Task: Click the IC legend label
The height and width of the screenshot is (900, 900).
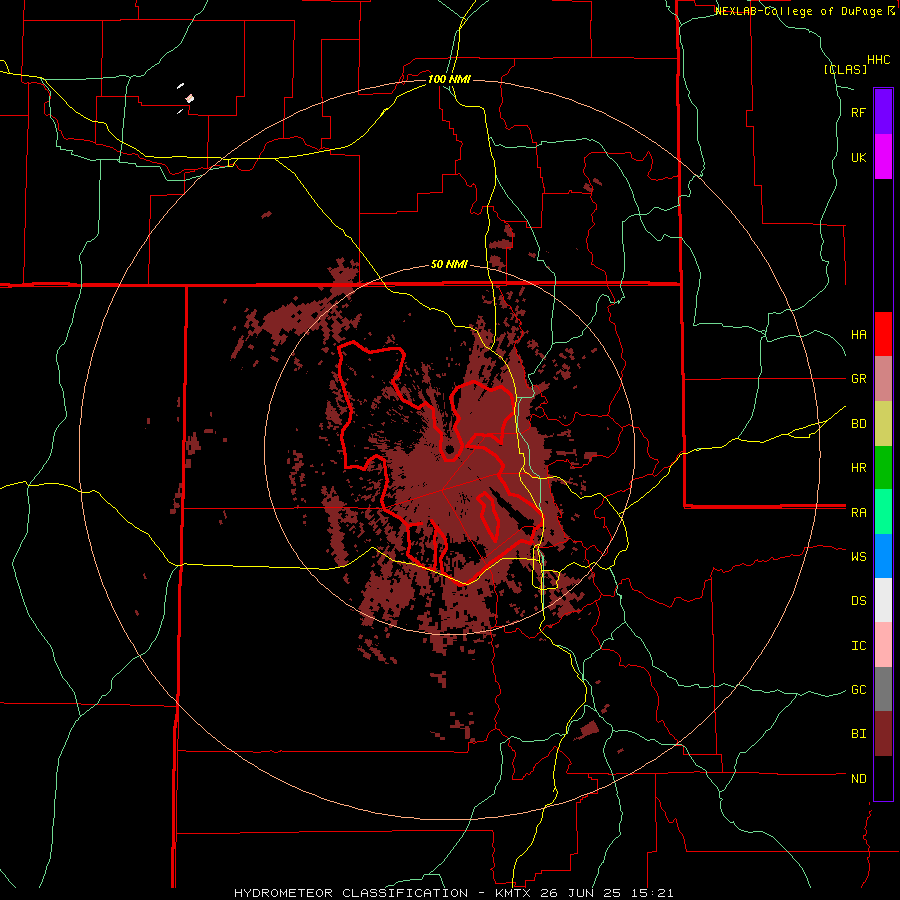Action: 859,646
